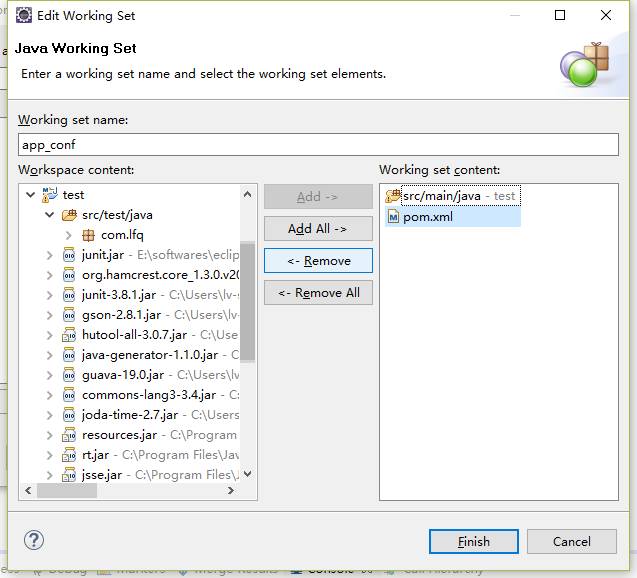Click the junit.jar library icon
Viewport: 637px width, 578px height.
tap(69, 255)
